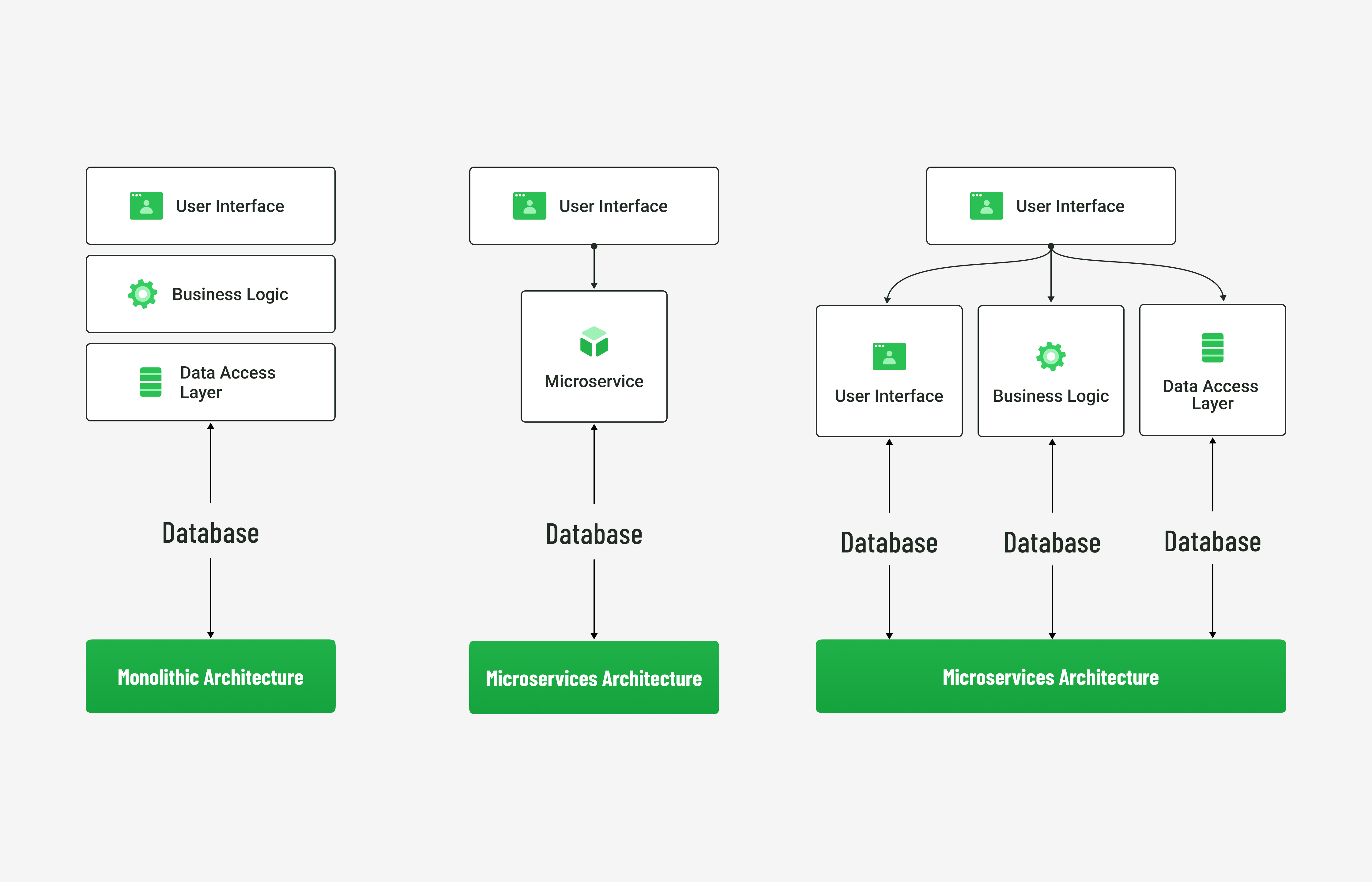Click the user window icon in leftmost User Interface box
This screenshot has width=1372, height=882.
[x=146, y=205]
